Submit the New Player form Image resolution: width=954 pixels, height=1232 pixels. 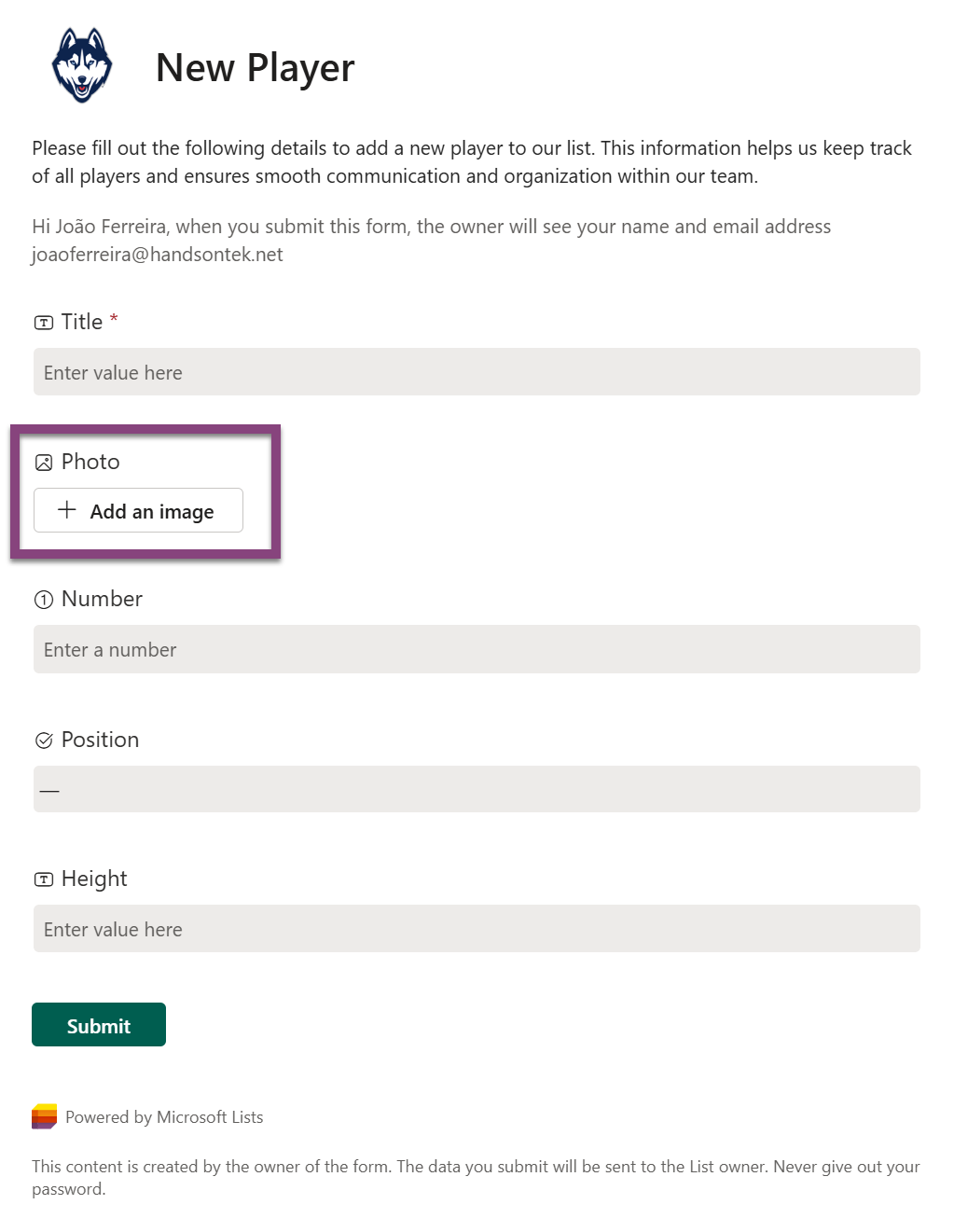(x=99, y=1025)
